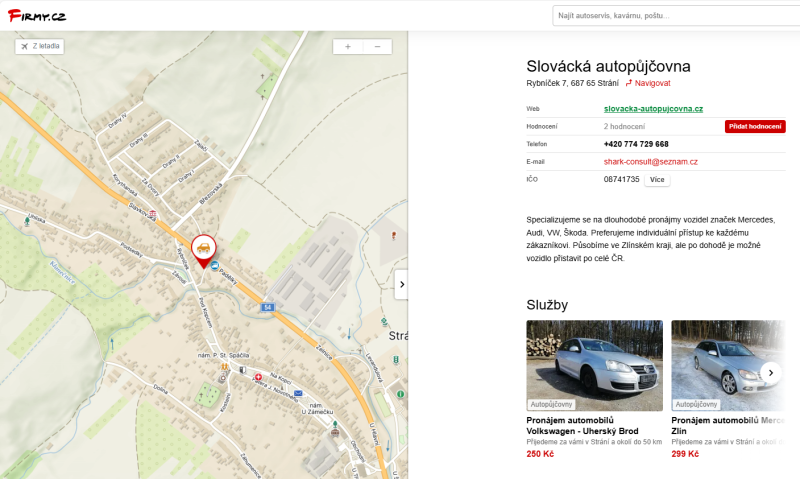Open 'Pronájem automobilů Volkswagen - Uherský Brod' title
800x479 pixels.
[x=582, y=426]
